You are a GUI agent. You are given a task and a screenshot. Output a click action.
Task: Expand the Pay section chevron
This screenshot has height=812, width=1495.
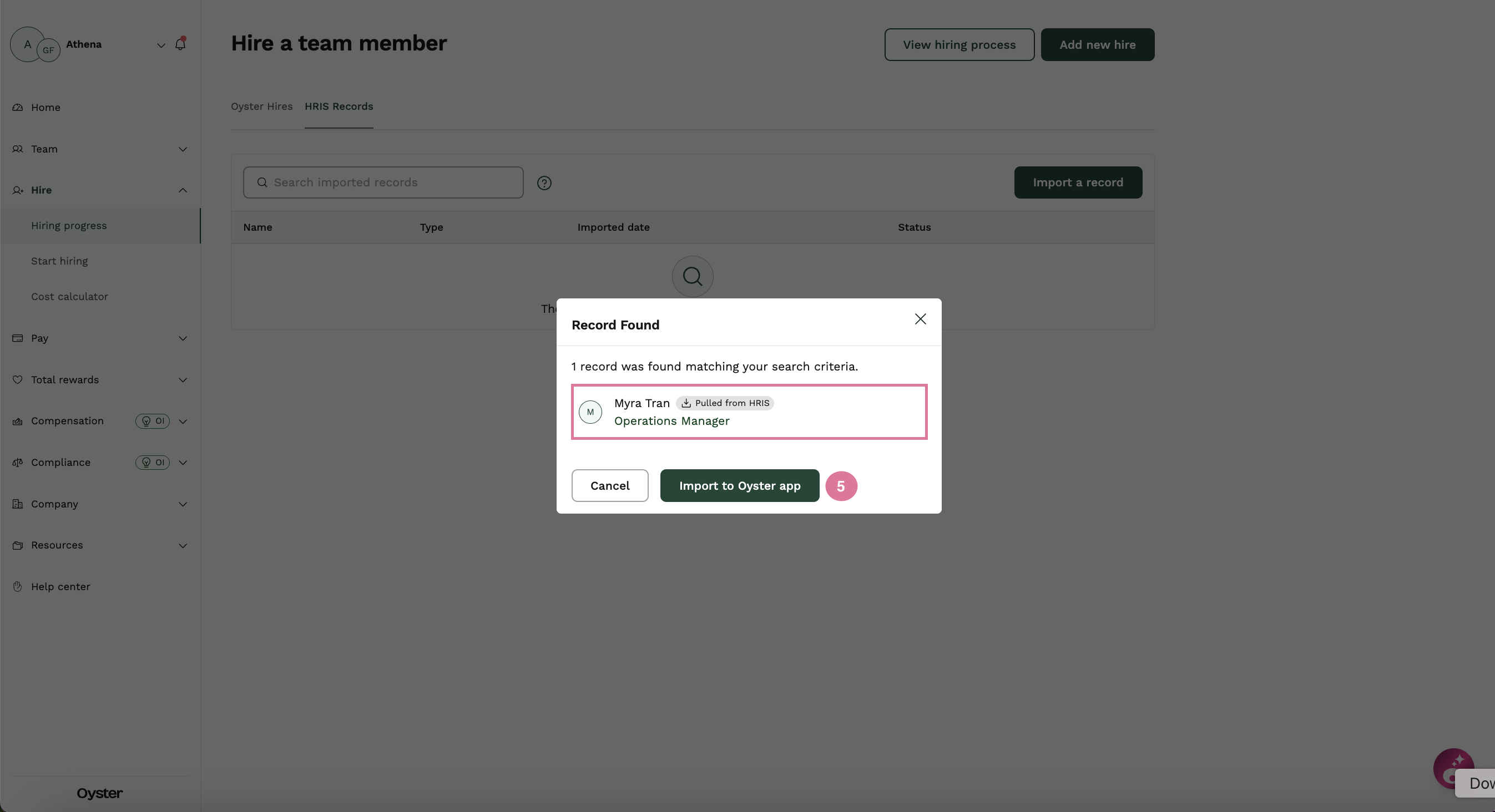[x=183, y=338]
